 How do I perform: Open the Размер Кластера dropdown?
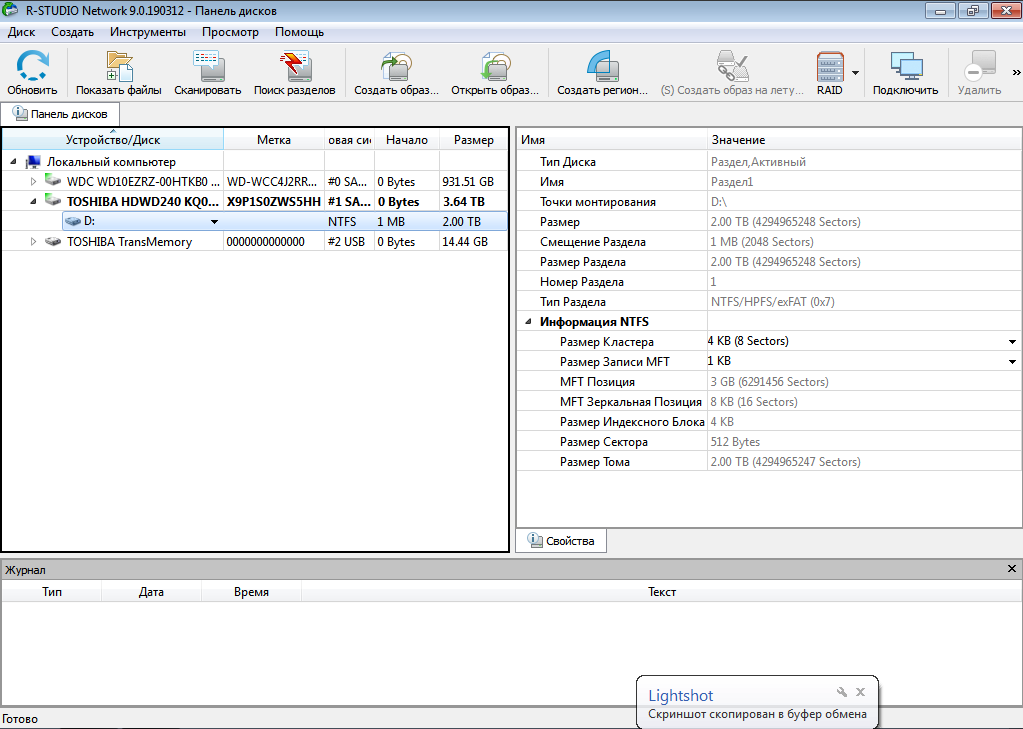click(x=1012, y=342)
